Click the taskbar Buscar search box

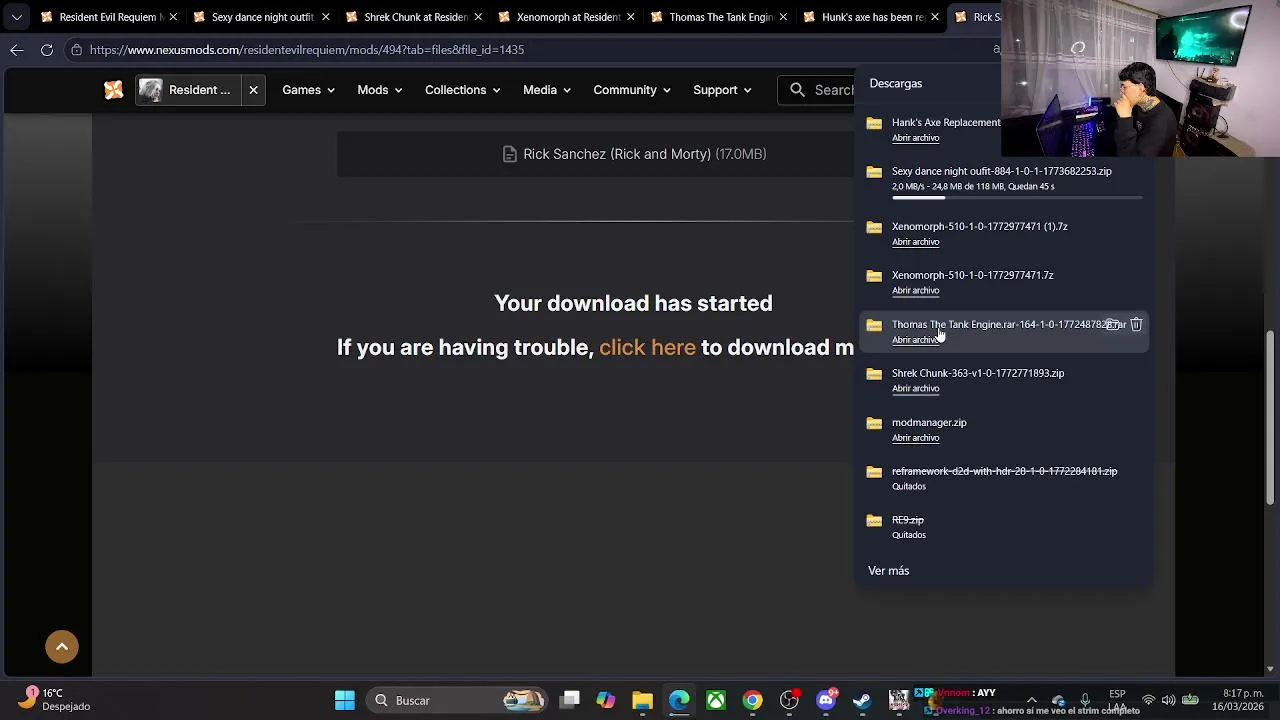click(x=456, y=700)
